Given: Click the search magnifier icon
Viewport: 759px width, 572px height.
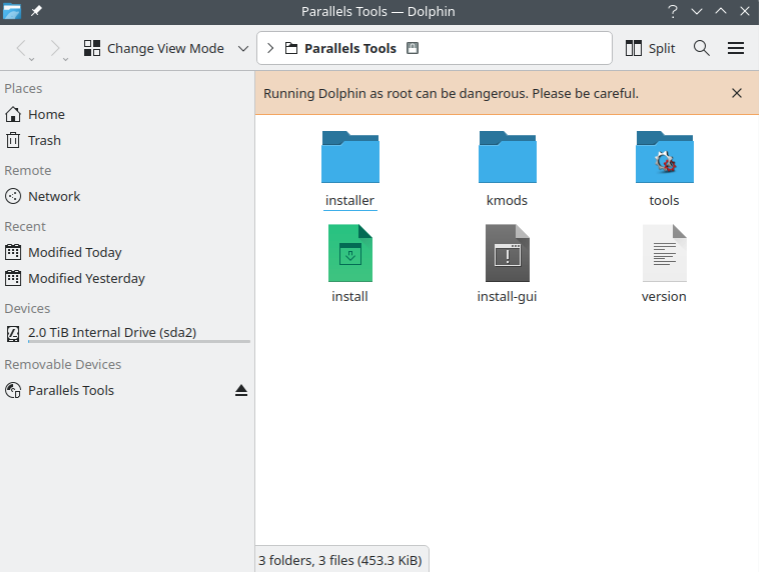Looking at the screenshot, I should coord(701,48).
